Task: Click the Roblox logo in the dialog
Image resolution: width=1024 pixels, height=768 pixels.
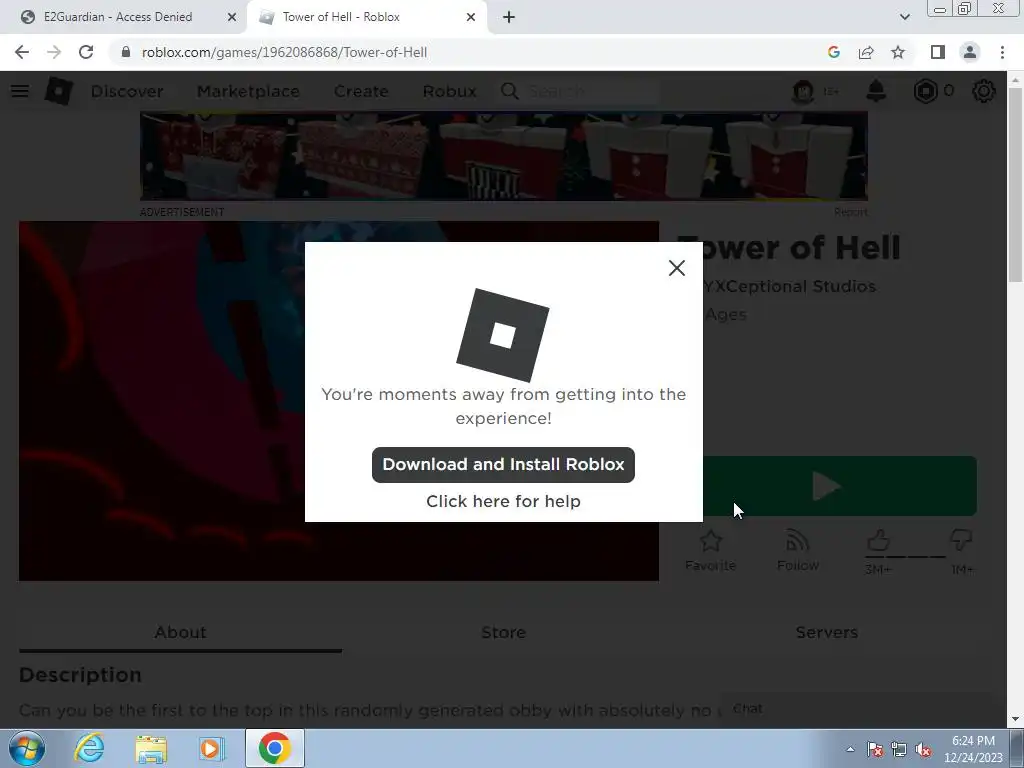Action: click(503, 335)
